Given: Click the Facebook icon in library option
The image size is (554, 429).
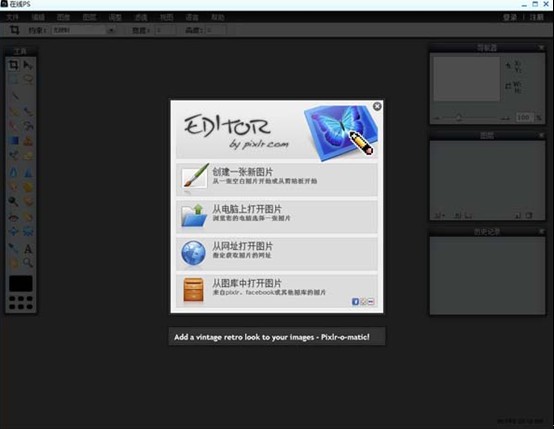Looking at the screenshot, I should point(355,301).
